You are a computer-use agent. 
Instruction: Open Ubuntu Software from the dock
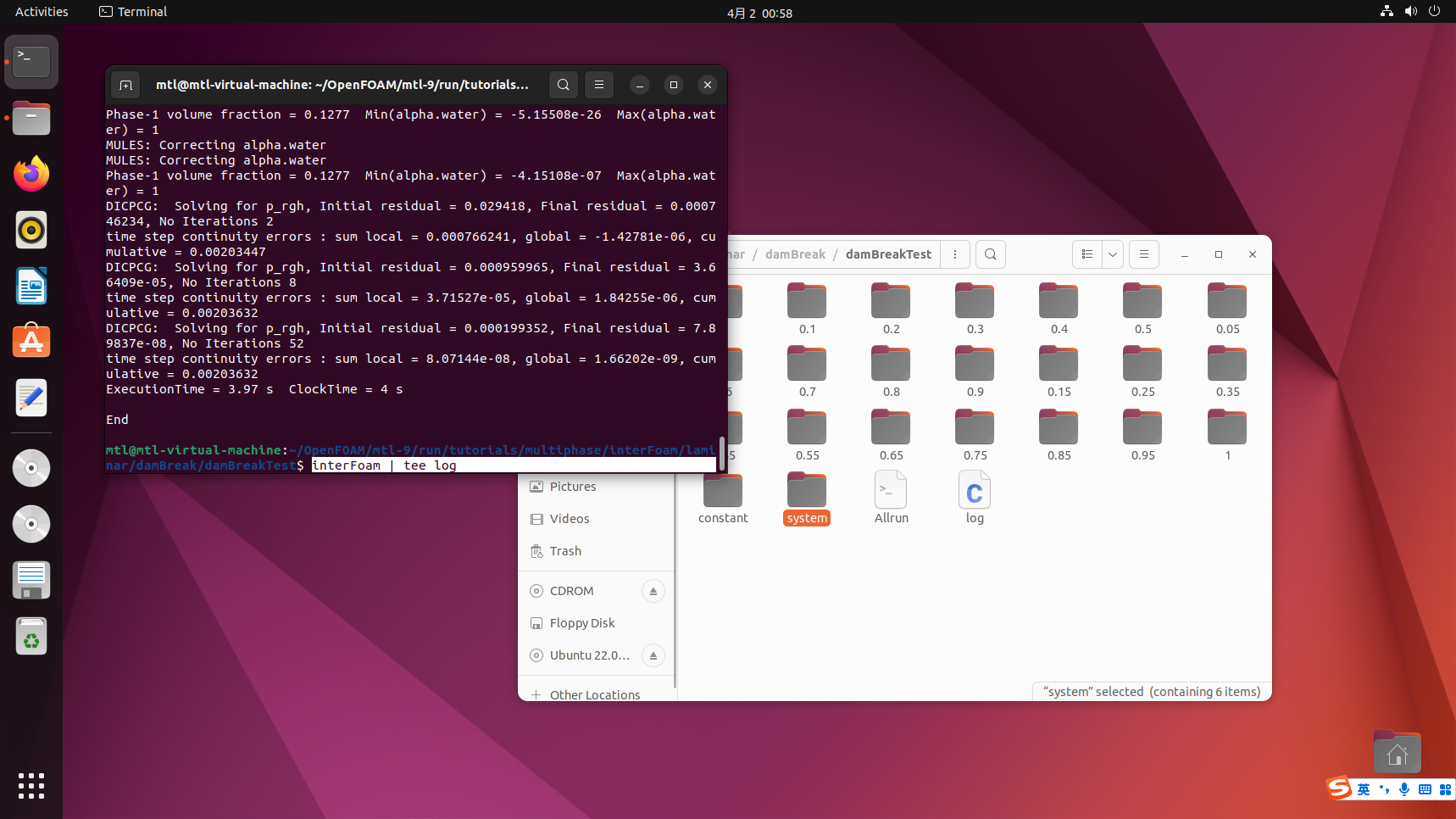(31, 342)
